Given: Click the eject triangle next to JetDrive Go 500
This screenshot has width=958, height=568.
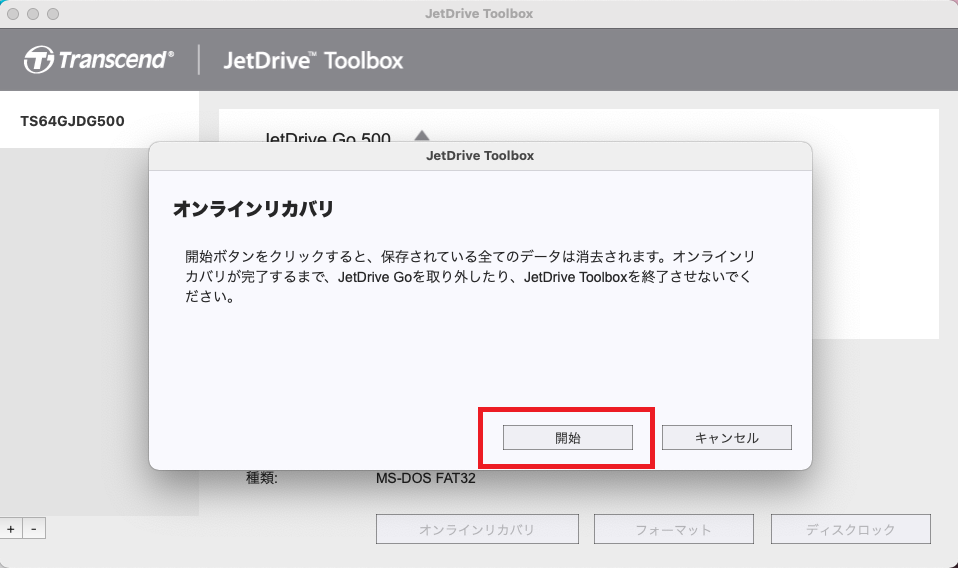Looking at the screenshot, I should [x=422, y=136].
